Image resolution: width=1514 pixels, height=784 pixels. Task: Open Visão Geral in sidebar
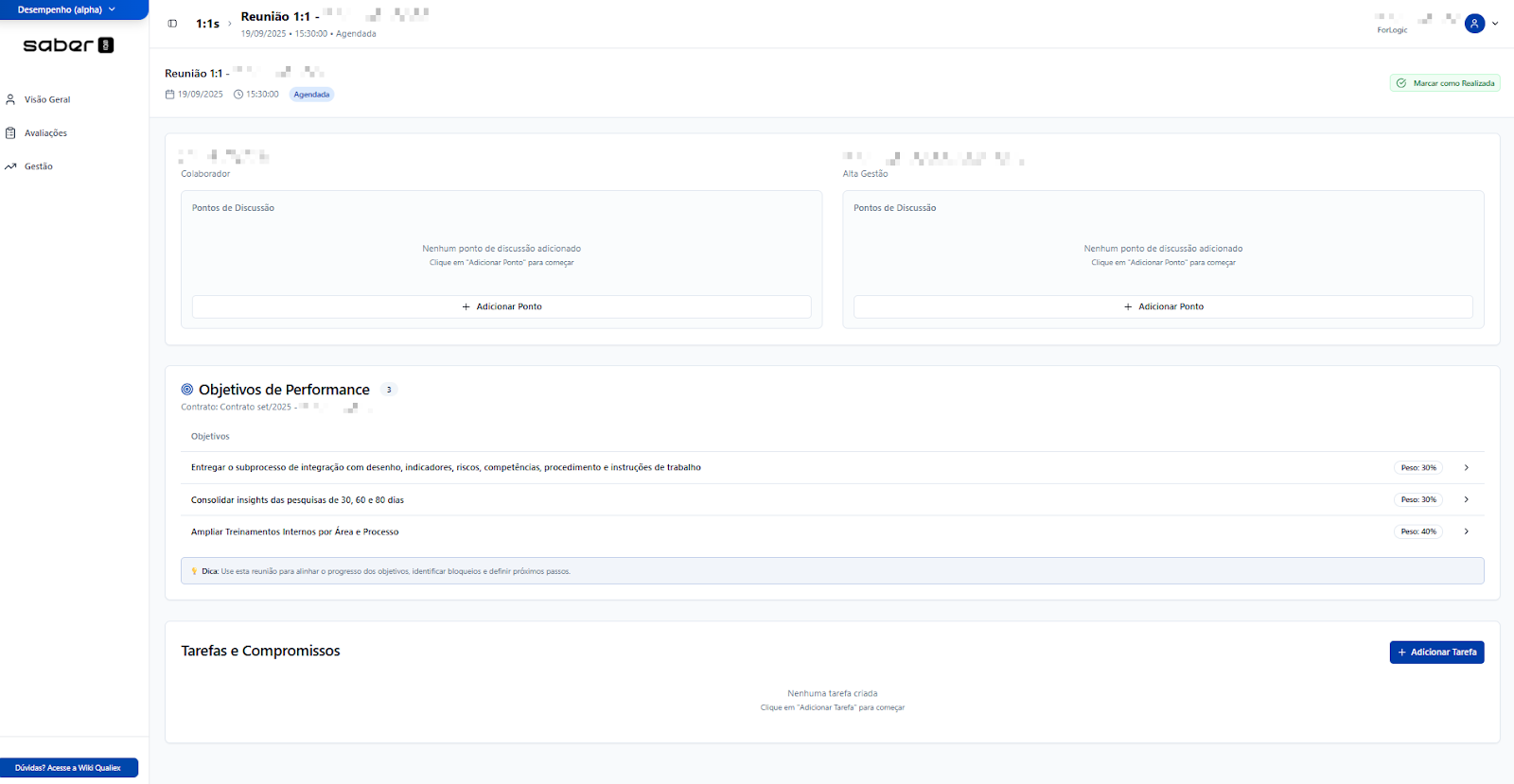(47, 99)
